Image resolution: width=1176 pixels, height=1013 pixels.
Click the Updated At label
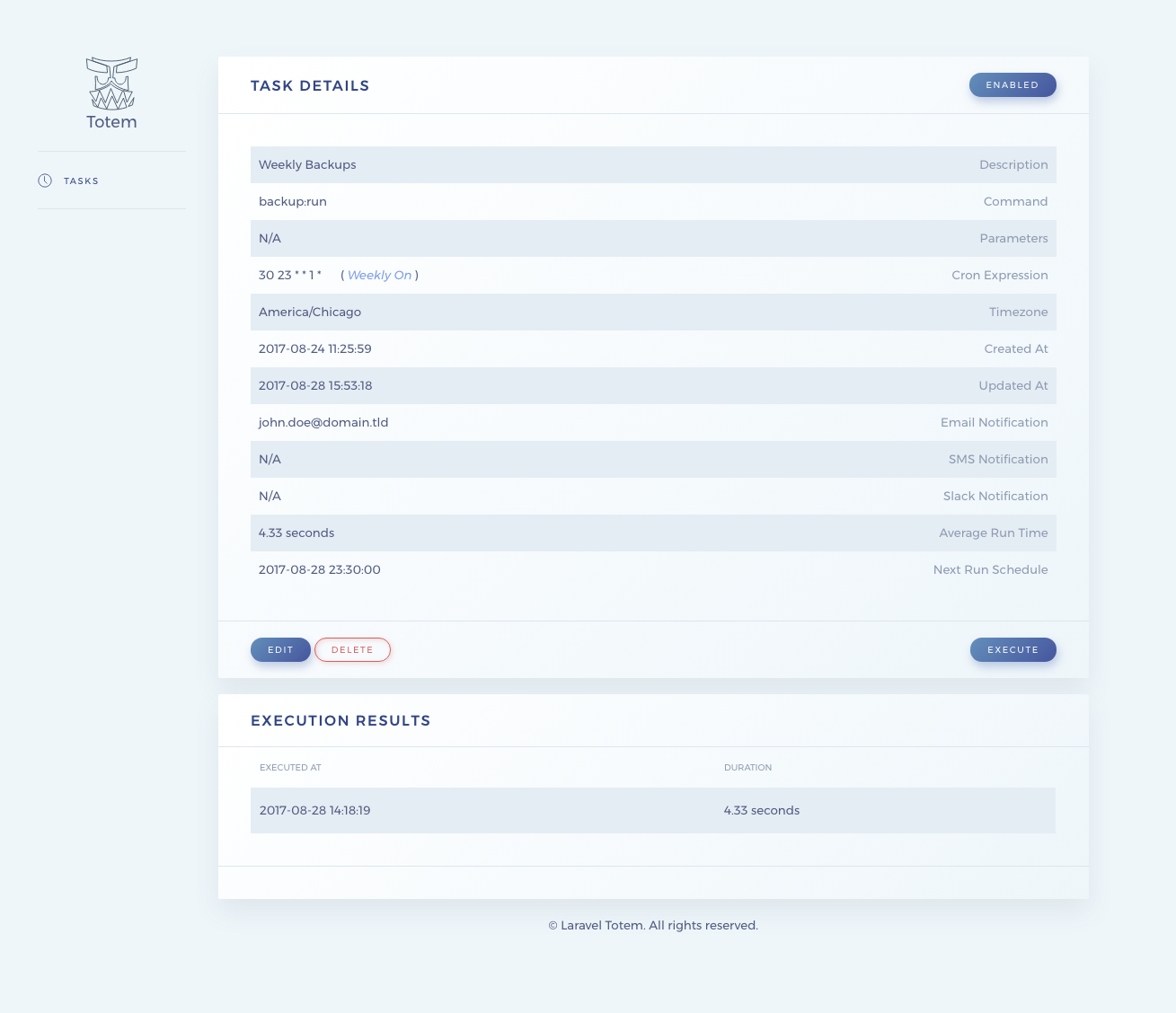click(x=1013, y=385)
